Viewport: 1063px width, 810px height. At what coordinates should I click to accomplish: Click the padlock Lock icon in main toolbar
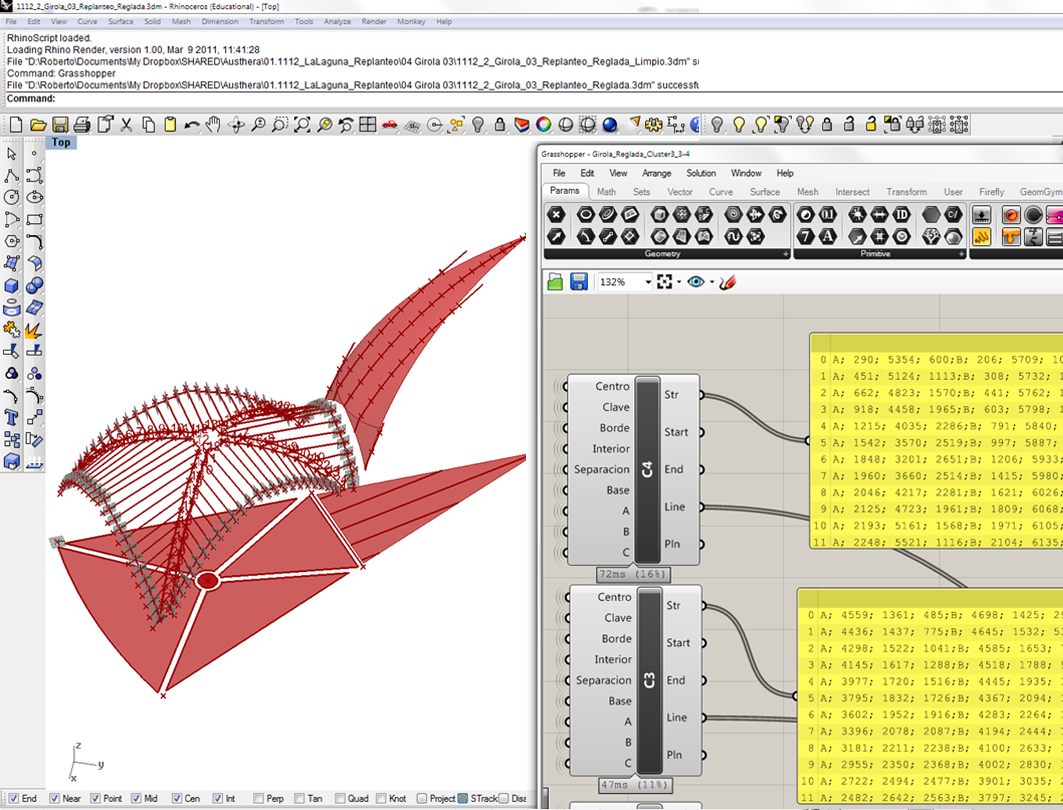click(500, 124)
